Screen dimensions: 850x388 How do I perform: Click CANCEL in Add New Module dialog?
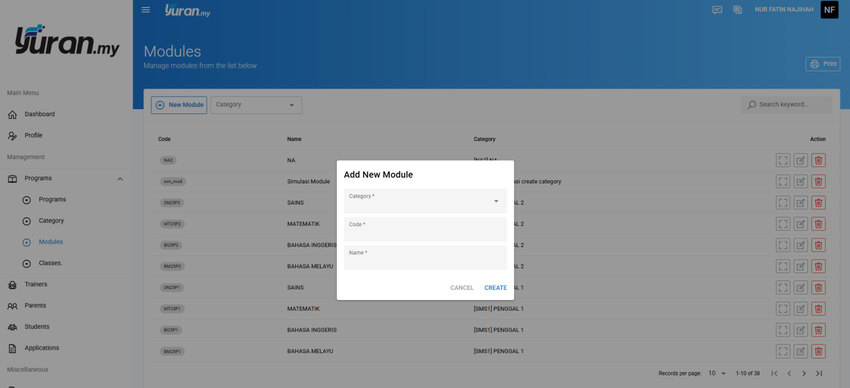point(462,288)
